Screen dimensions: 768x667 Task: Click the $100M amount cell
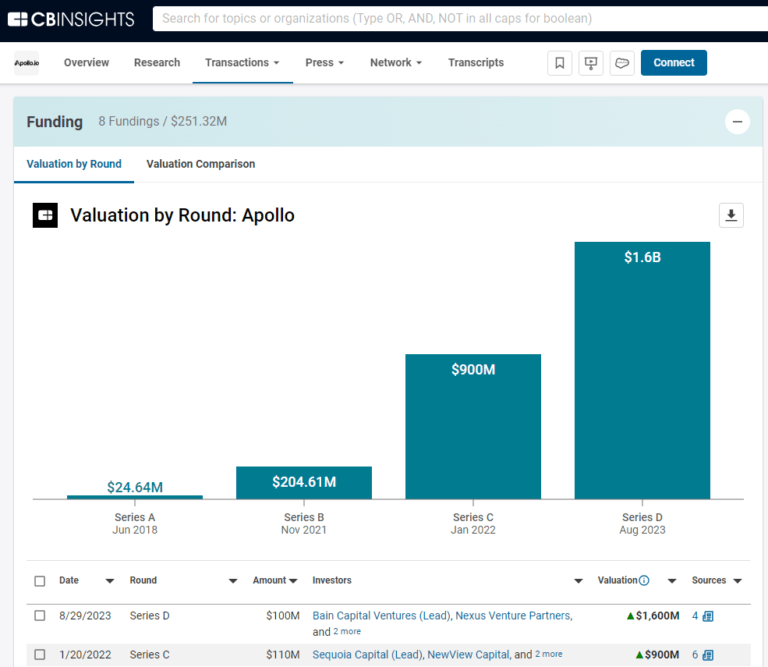tap(283, 616)
